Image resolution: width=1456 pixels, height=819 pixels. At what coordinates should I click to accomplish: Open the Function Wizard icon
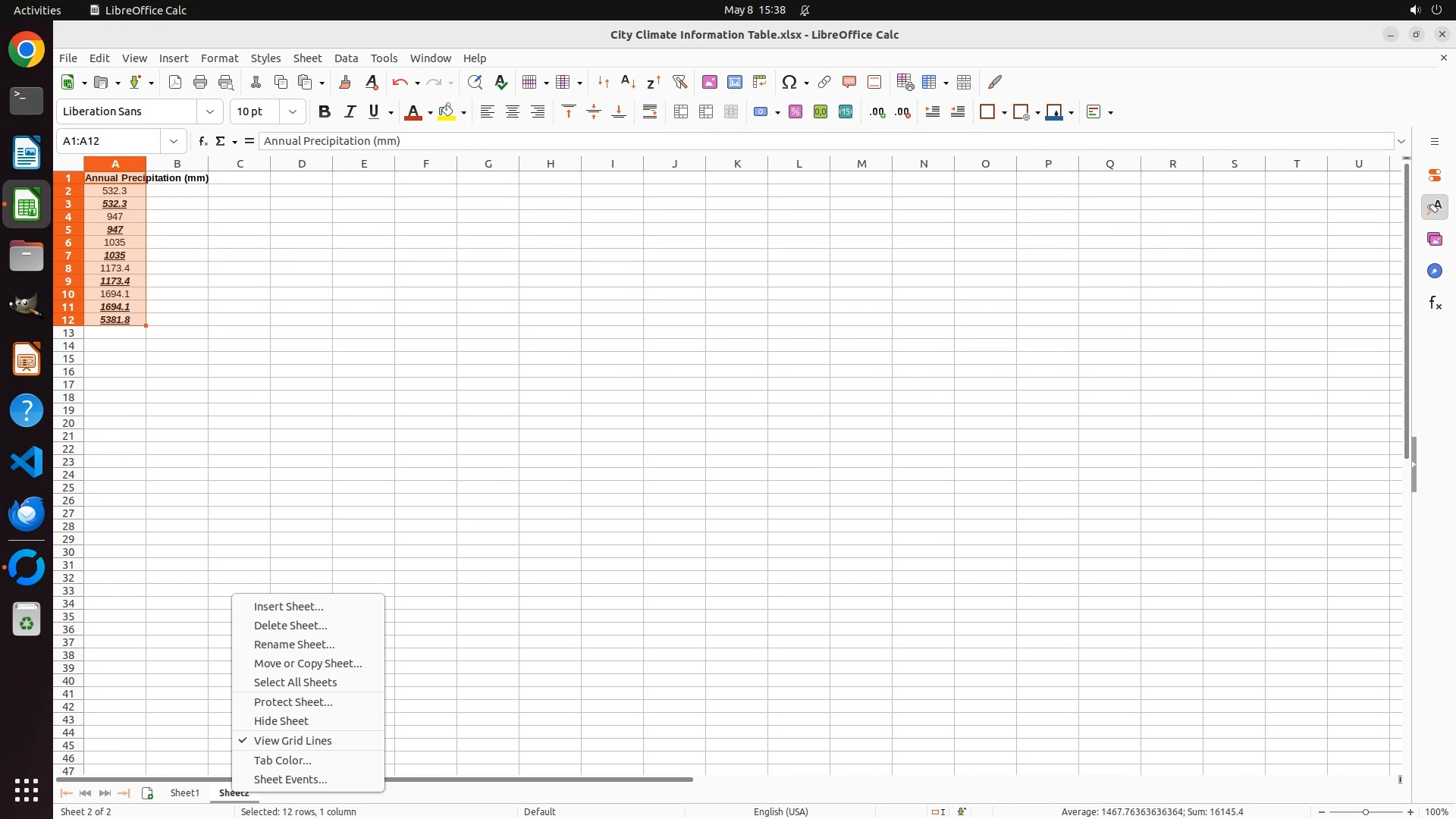pos(202,141)
